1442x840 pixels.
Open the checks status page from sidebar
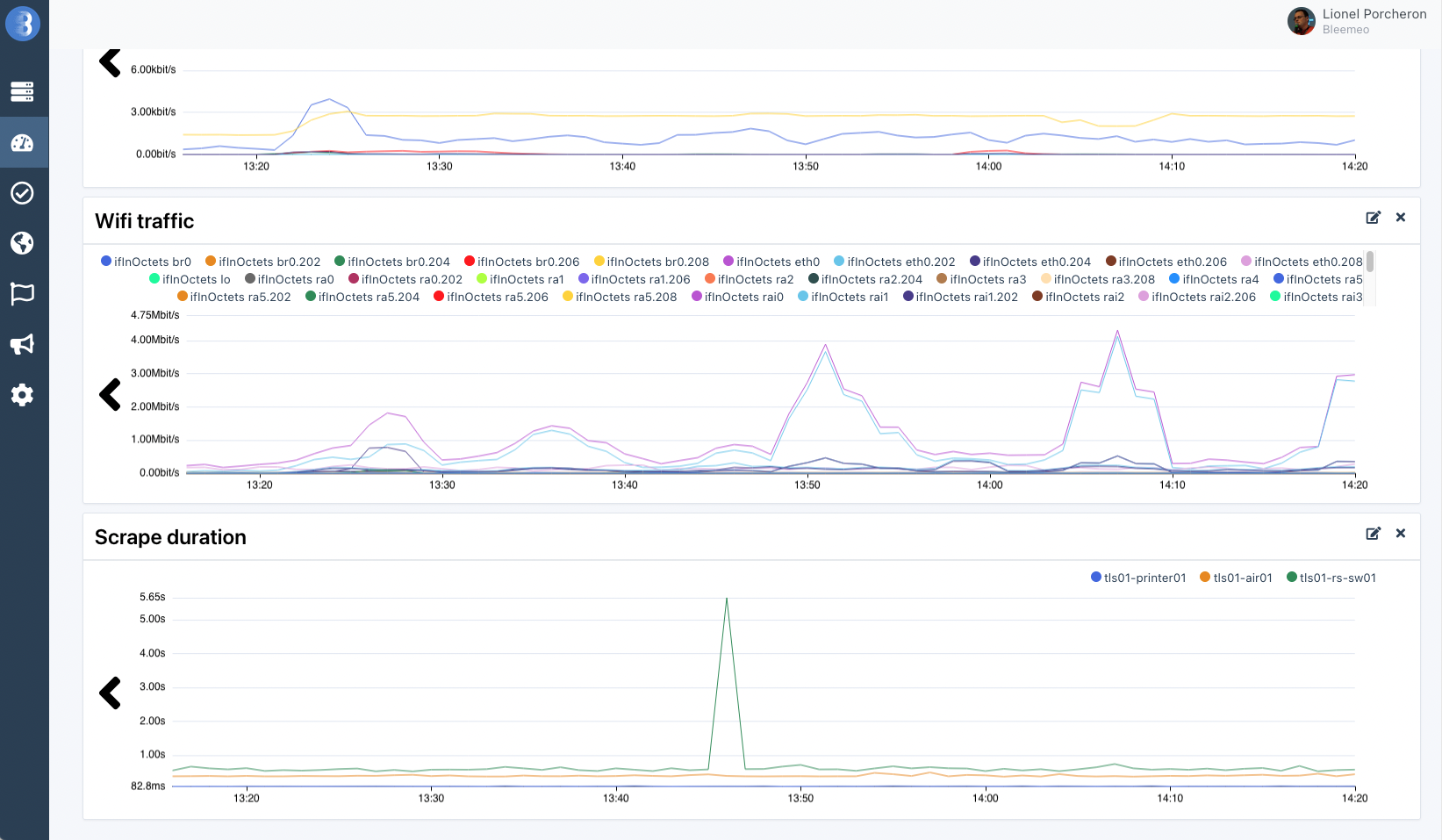pyautogui.click(x=24, y=193)
